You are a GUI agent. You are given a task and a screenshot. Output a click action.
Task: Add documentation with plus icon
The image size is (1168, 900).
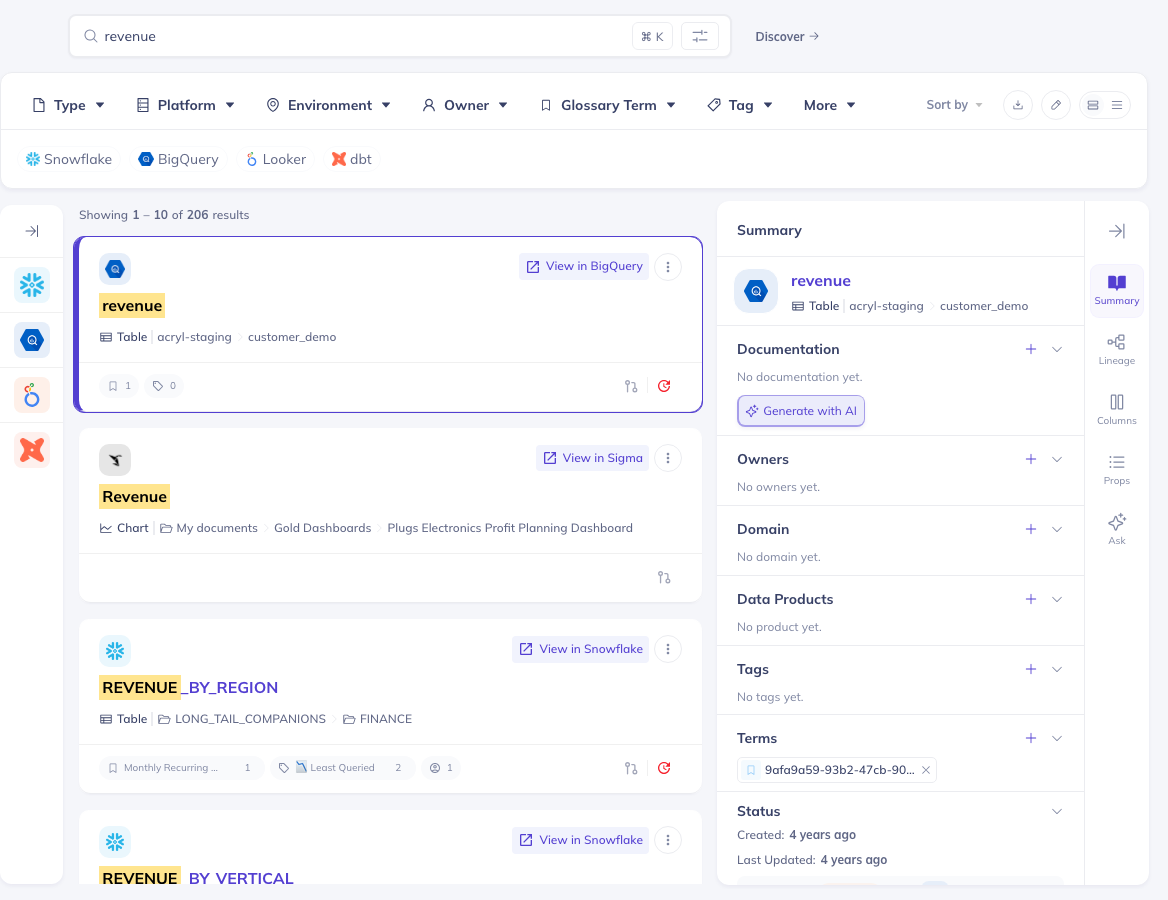[1031, 349]
